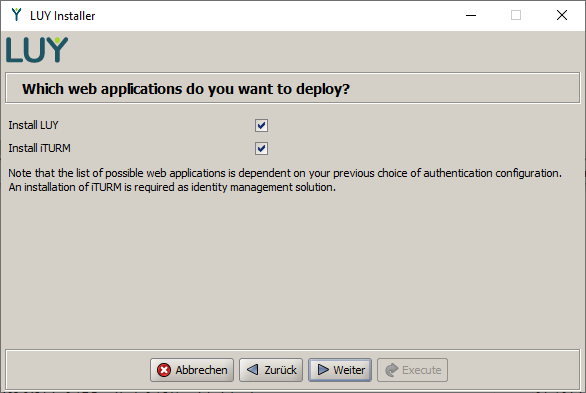Click the 'Which web applications' heading panel
The width and height of the screenshot is (586, 393).
click(x=292, y=88)
